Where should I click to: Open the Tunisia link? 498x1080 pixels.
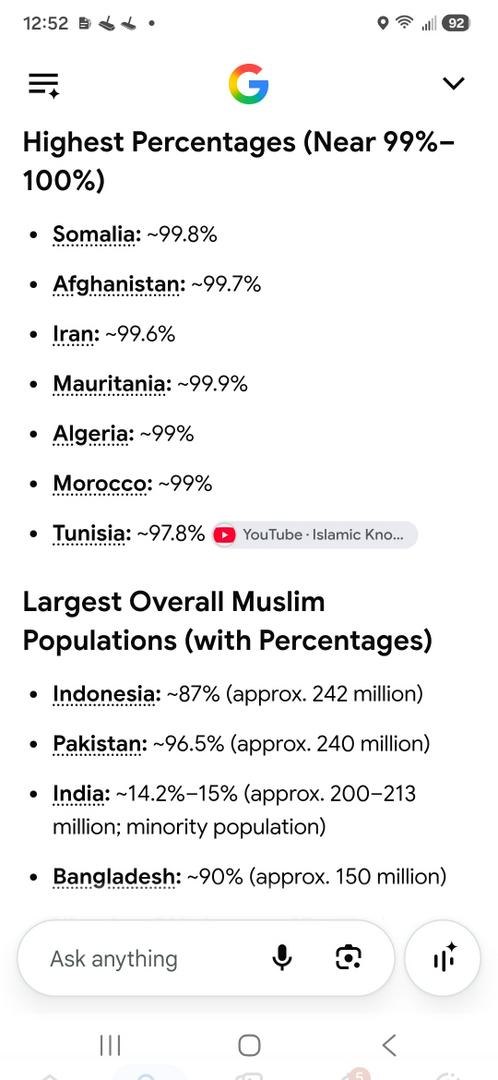[92, 534]
